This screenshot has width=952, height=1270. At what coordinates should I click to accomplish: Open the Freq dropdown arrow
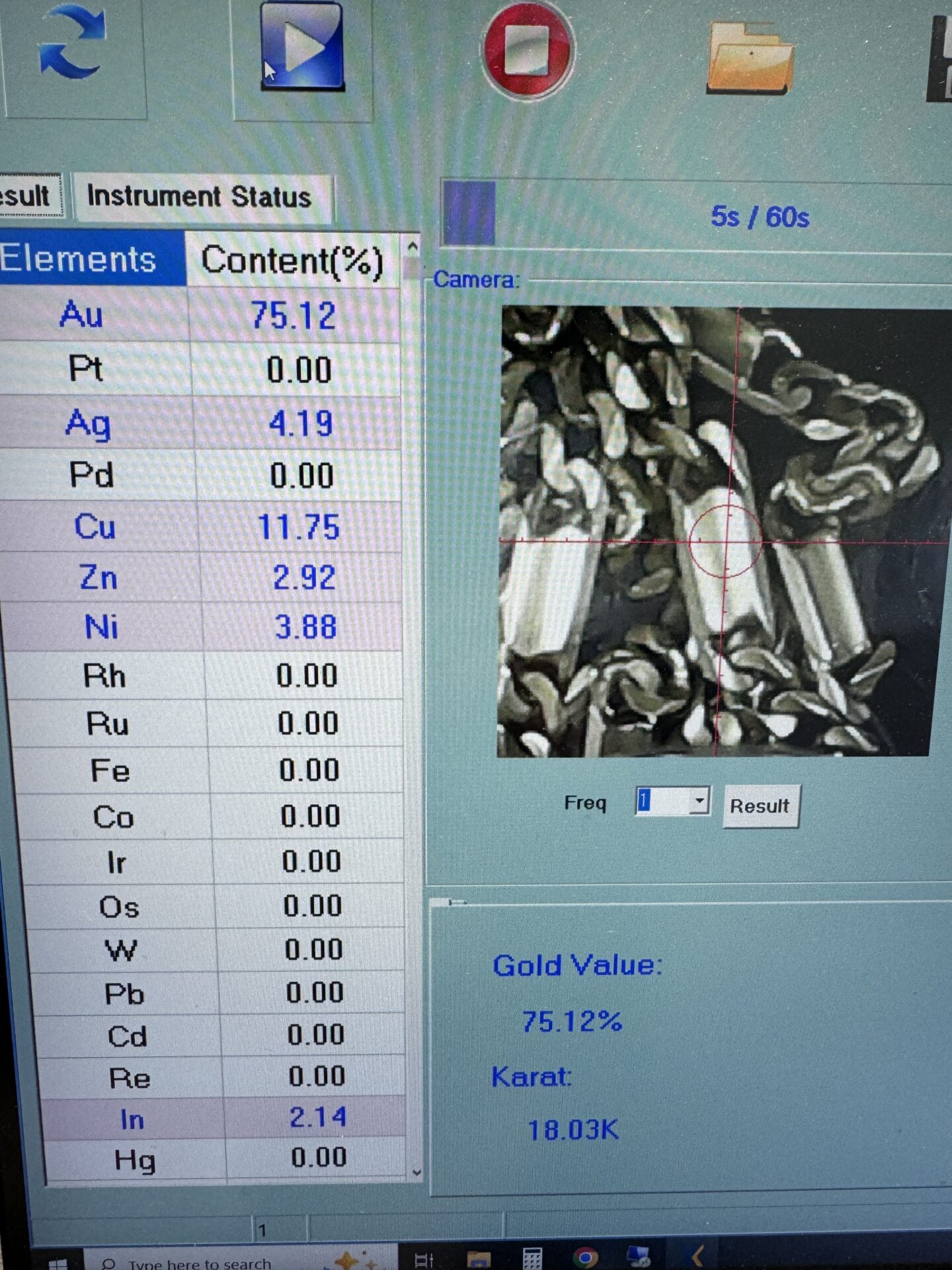(699, 801)
